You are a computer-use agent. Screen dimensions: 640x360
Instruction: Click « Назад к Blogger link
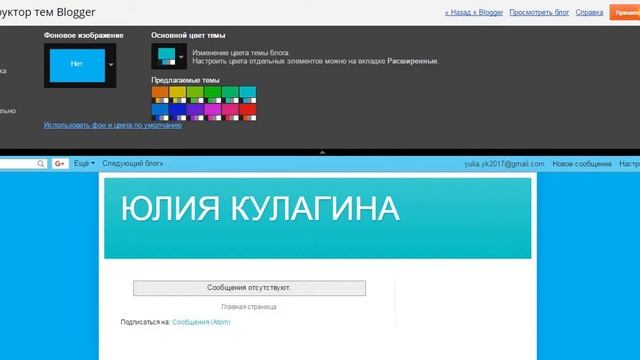474,12
